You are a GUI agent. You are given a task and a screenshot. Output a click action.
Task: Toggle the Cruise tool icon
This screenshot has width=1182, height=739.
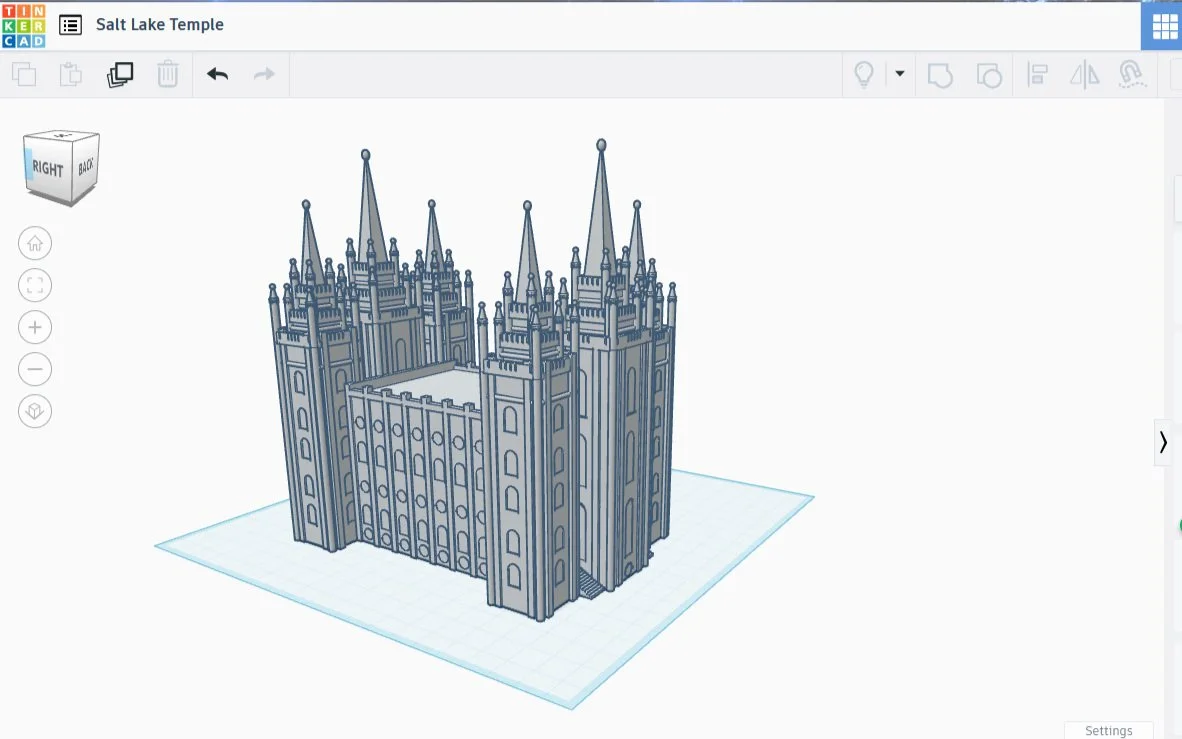(x=1132, y=74)
